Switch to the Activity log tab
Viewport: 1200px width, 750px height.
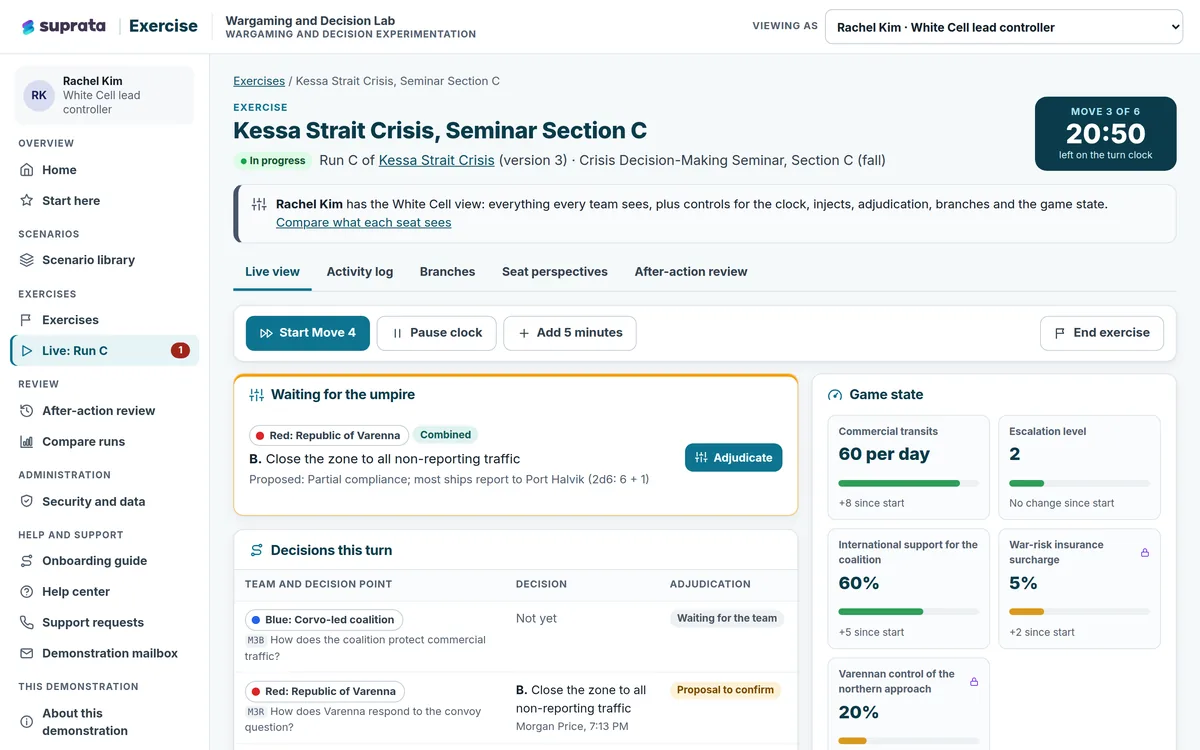tap(360, 272)
